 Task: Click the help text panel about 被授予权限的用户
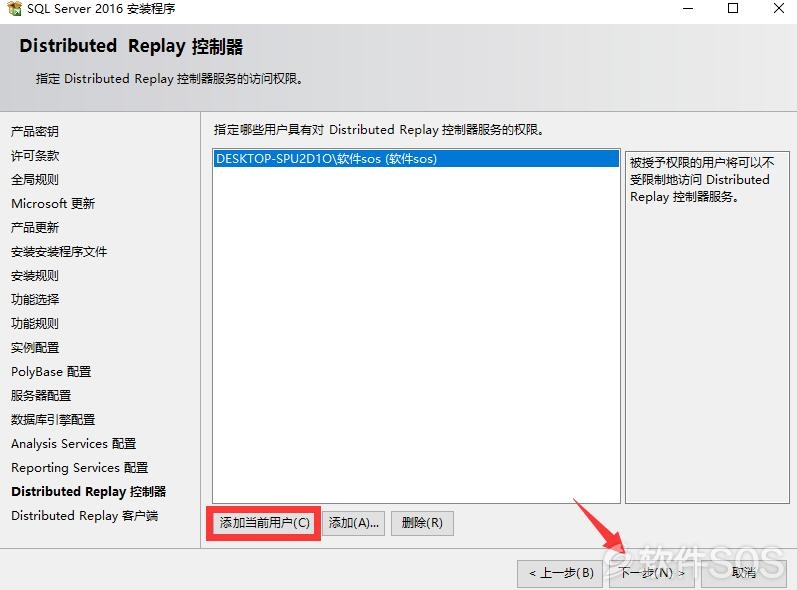point(707,327)
